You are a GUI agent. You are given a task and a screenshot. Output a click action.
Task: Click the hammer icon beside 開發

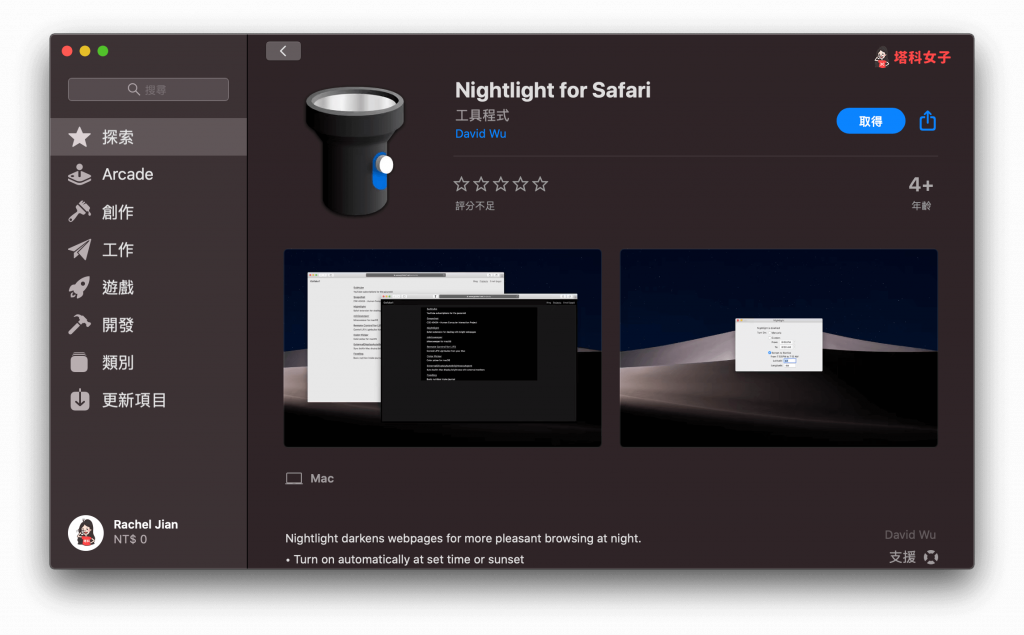pyautogui.click(x=80, y=325)
